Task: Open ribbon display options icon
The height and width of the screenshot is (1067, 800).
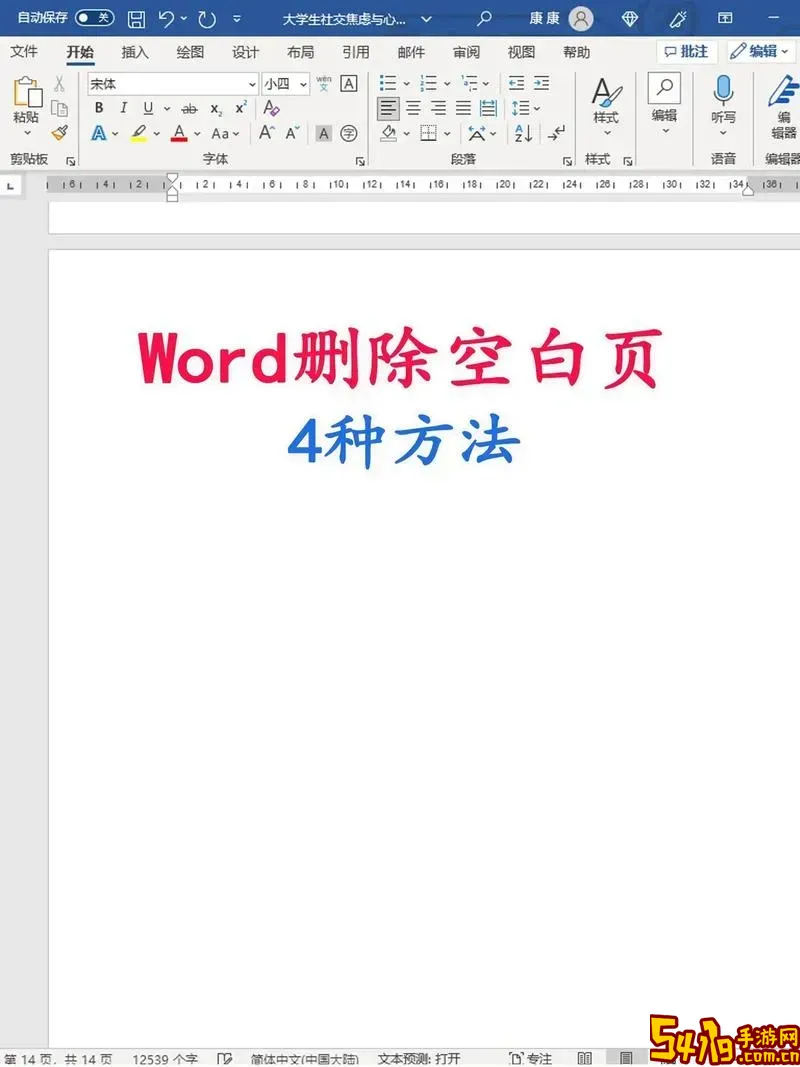Action: (x=725, y=18)
